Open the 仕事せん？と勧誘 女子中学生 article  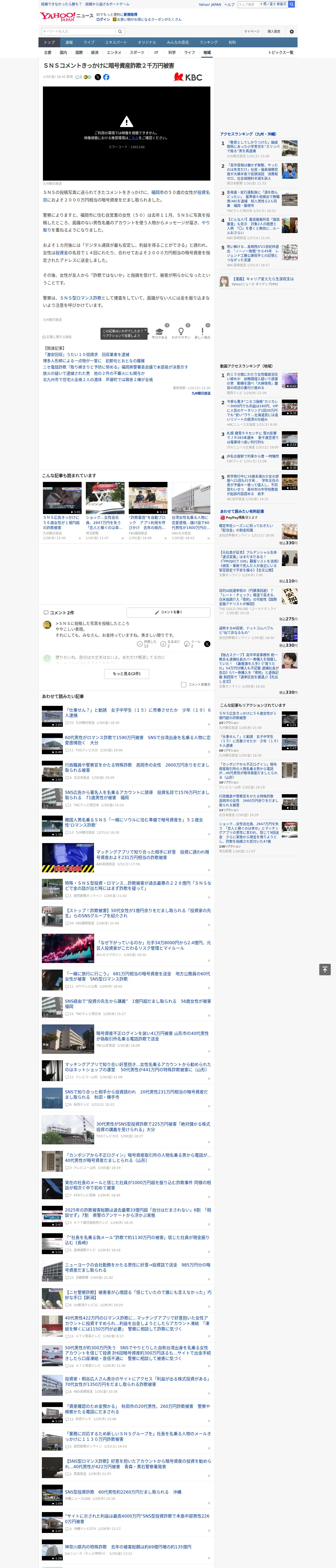pos(138,712)
